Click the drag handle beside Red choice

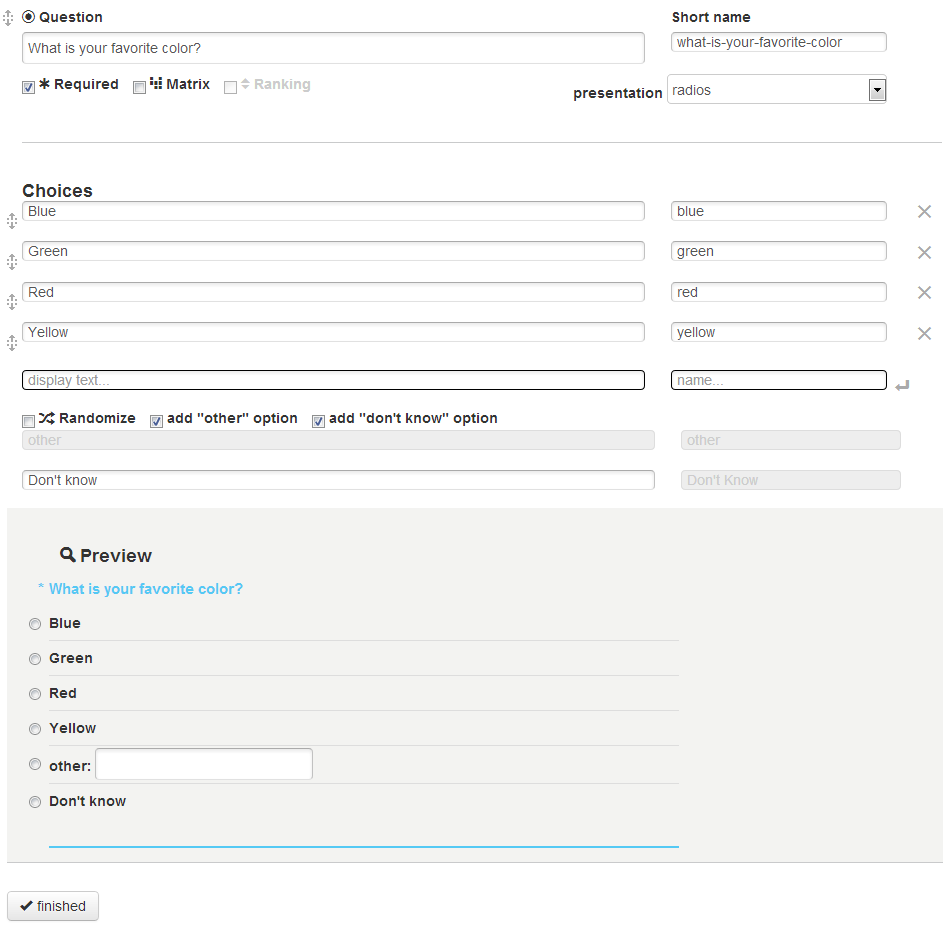pos(11,302)
